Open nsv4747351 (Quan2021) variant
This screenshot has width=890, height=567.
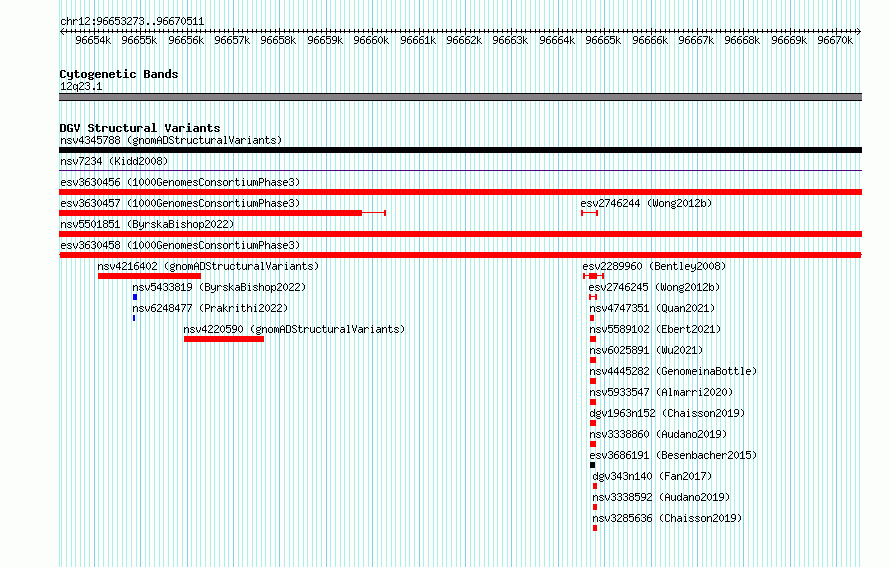[x=652, y=308]
